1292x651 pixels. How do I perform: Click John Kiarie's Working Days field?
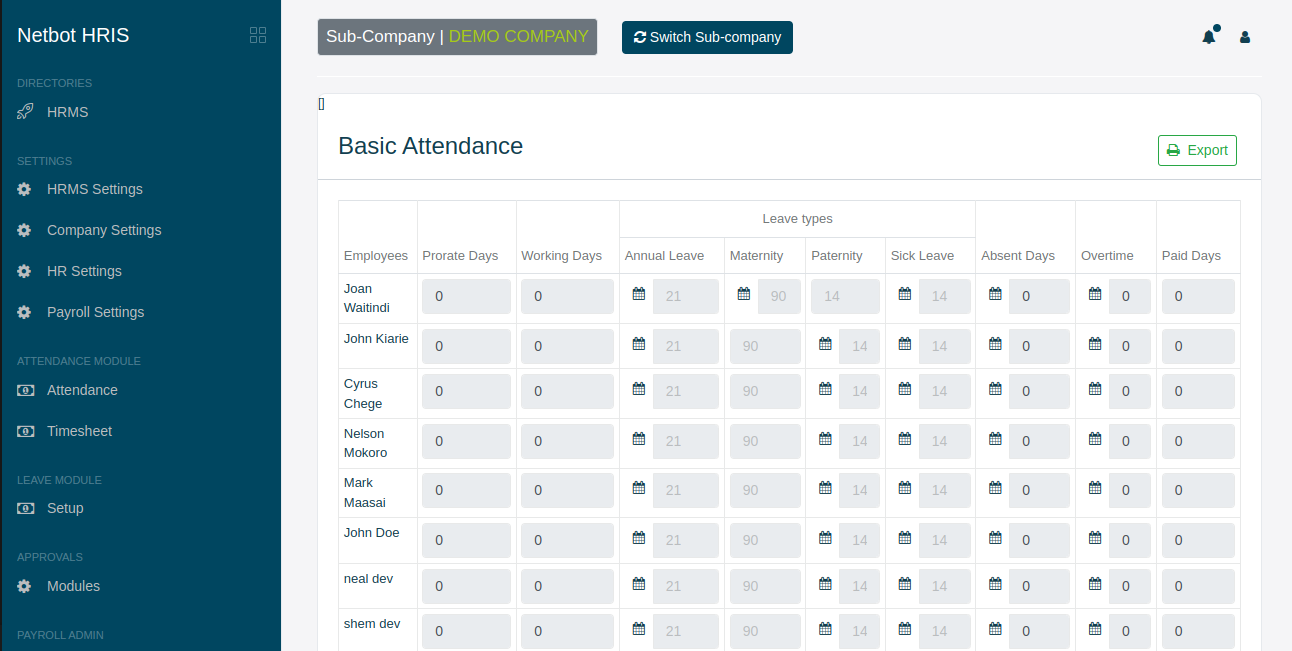(567, 346)
